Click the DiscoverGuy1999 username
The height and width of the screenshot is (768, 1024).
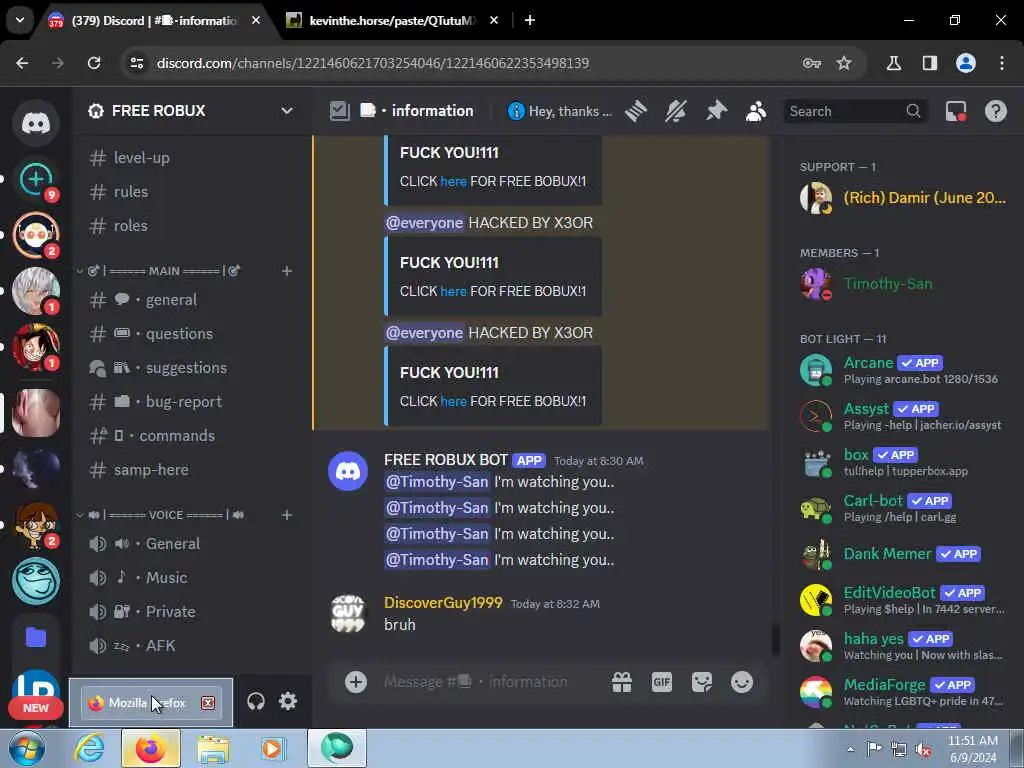[x=443, y=603]
